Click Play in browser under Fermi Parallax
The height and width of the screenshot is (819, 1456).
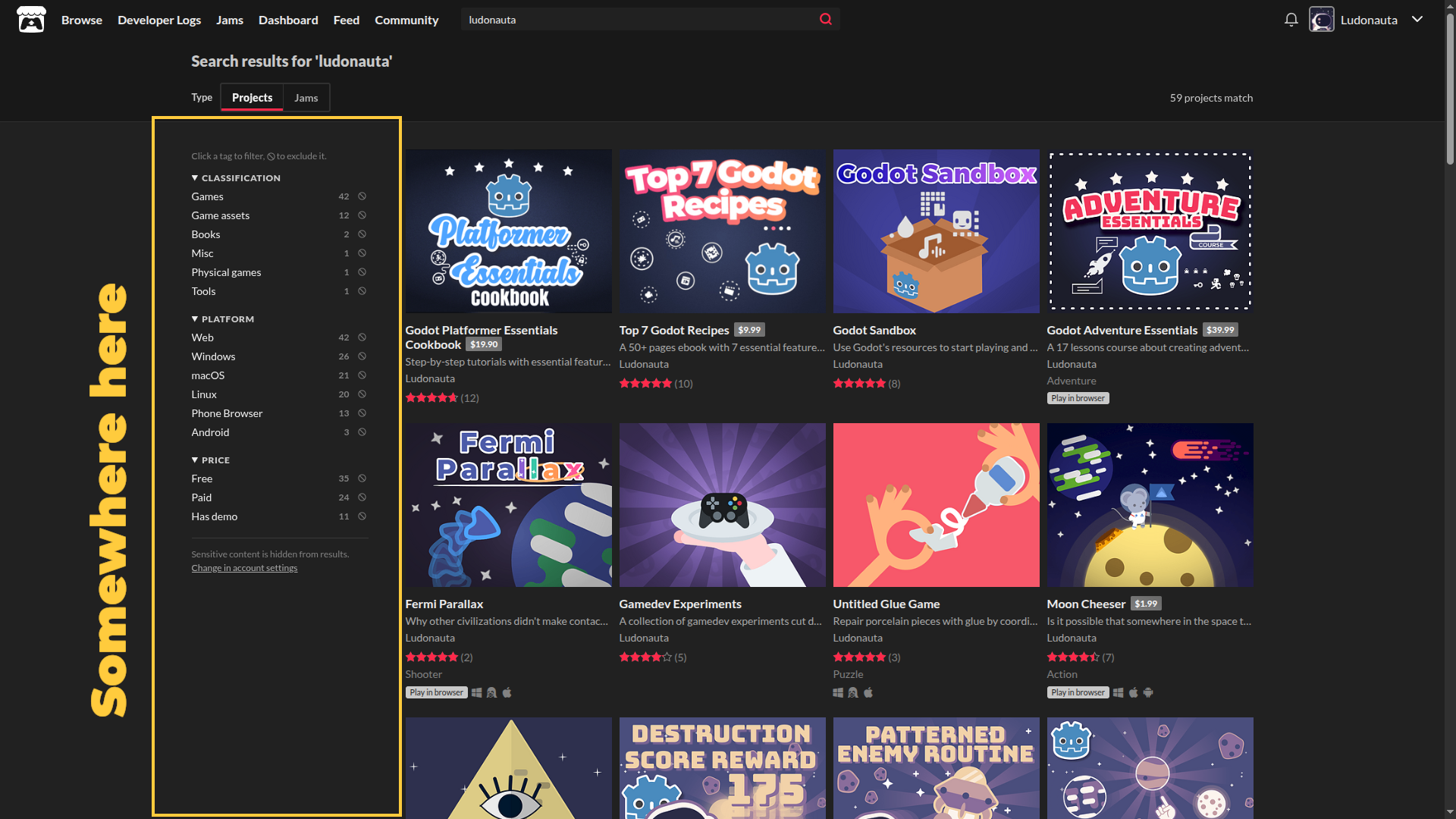(x=436, y=692)
